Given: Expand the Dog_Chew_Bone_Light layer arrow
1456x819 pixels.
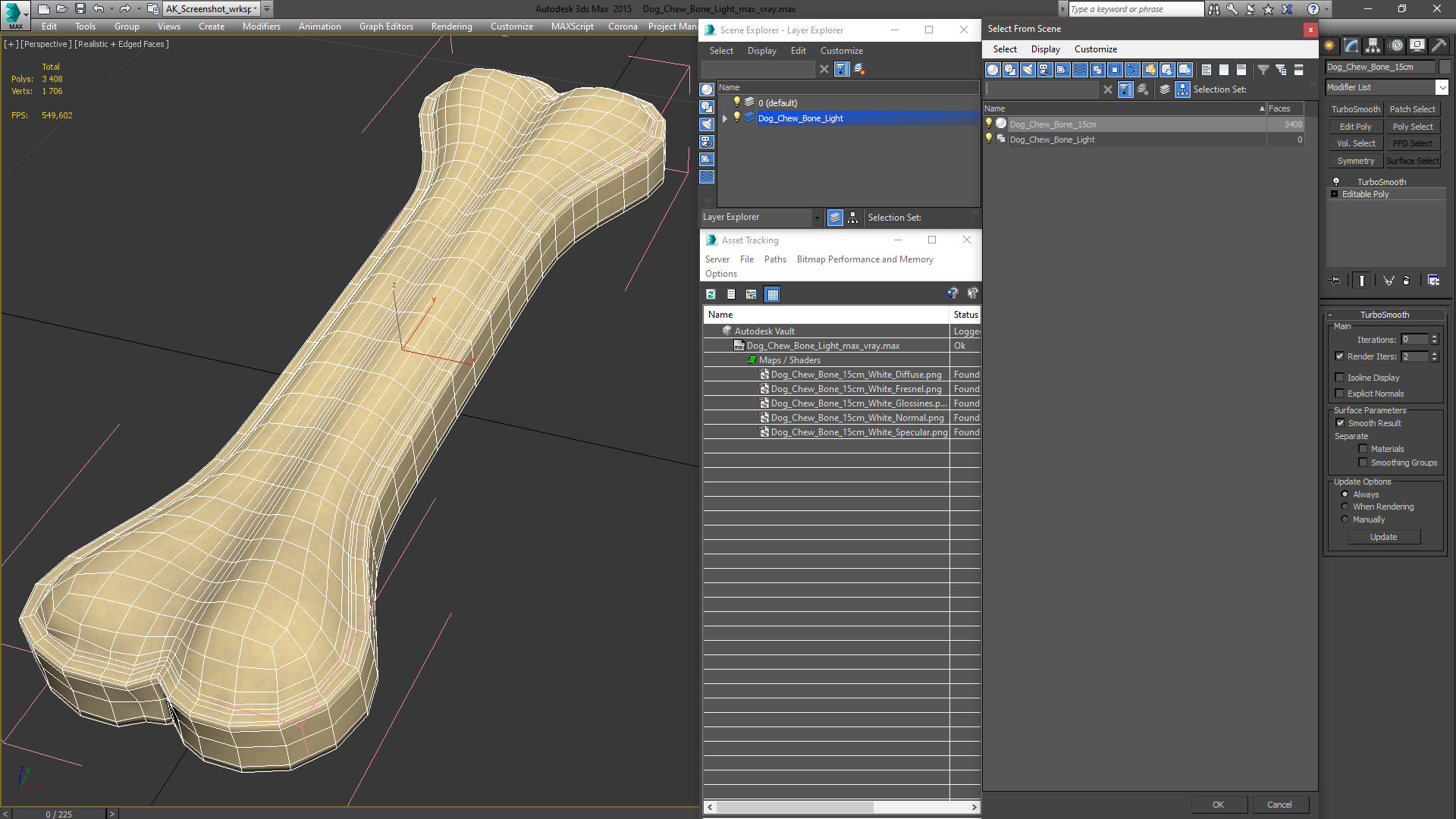Looking at the screenshot, I should (725, 118).
